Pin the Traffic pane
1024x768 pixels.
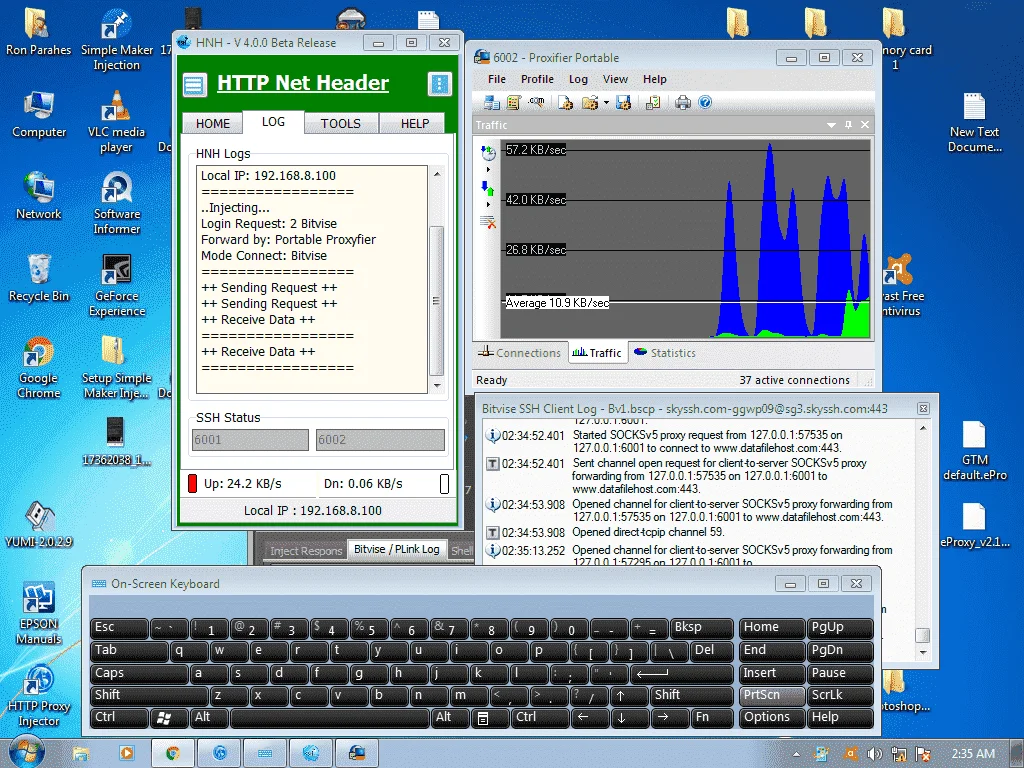848,125
